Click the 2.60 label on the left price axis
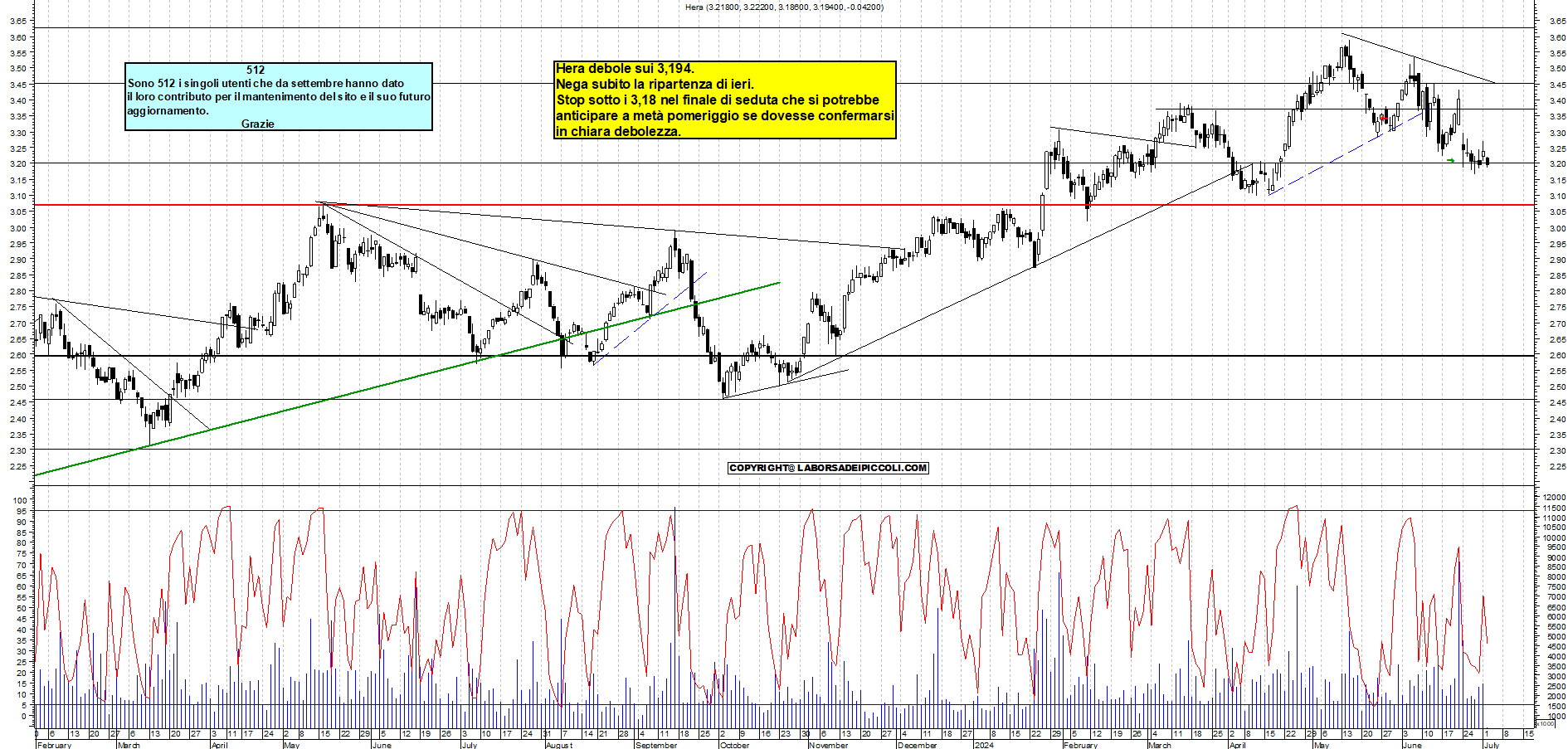The width and height of the screenshot is (1568, 749). pos(18,355)
